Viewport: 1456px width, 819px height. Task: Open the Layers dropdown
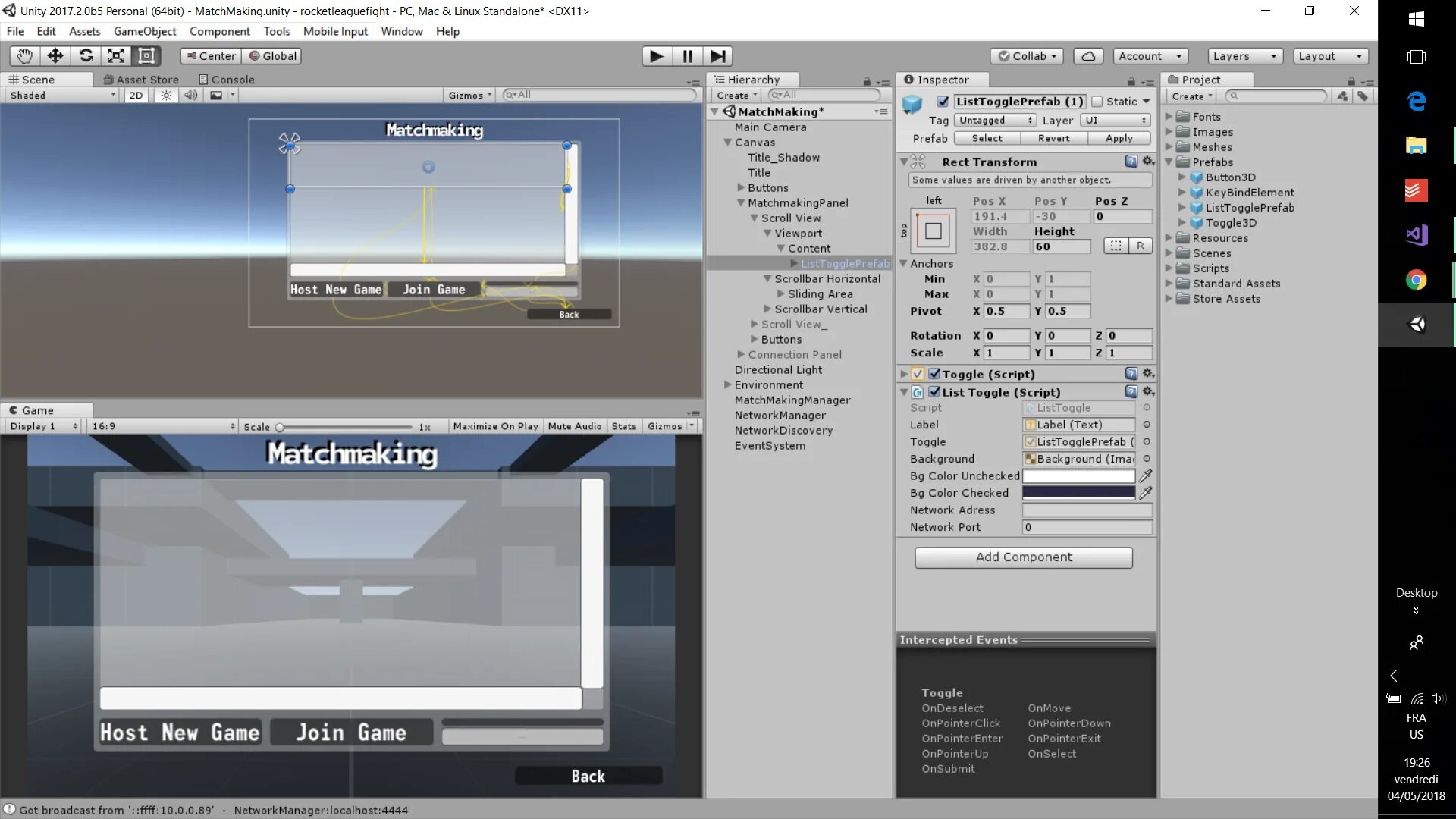pos(1244,56)
